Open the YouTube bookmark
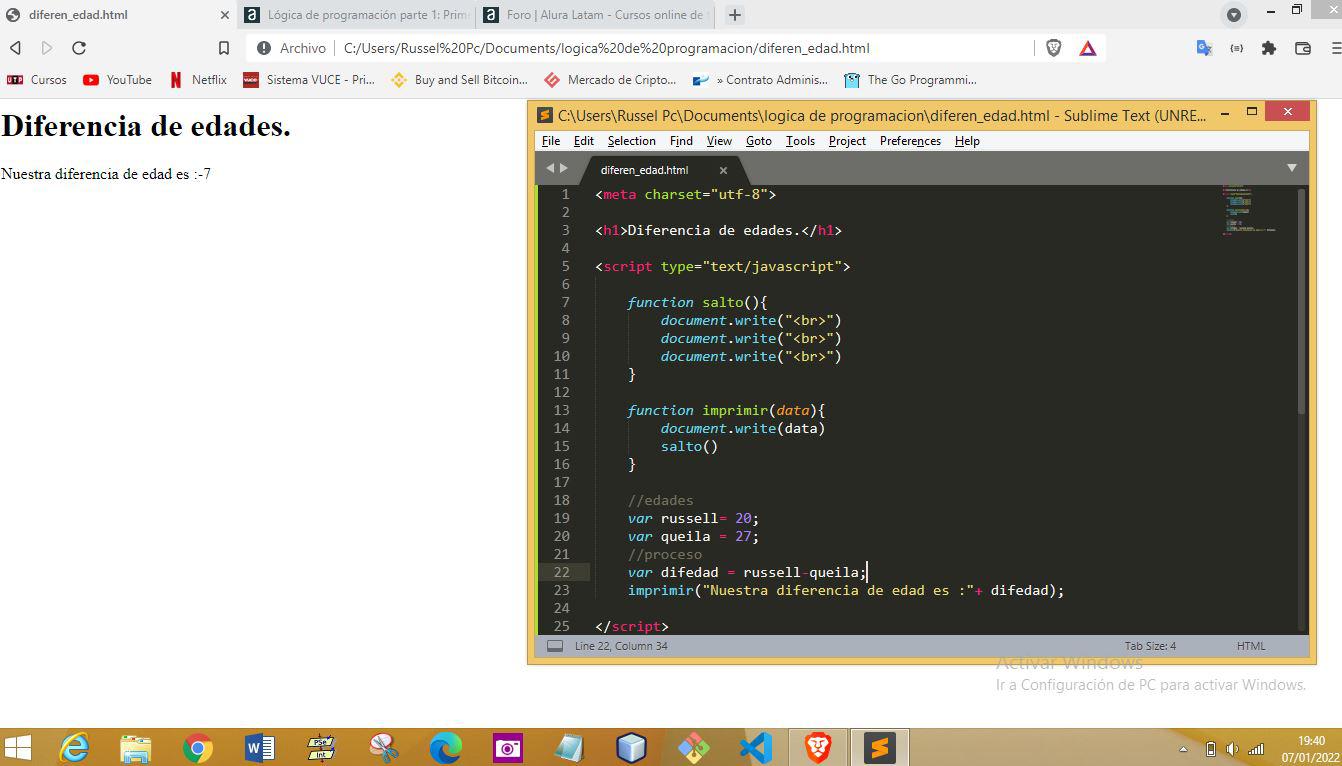Viewport: 1342px width, 766px height. pyautogui.click(x=117, y=80)
